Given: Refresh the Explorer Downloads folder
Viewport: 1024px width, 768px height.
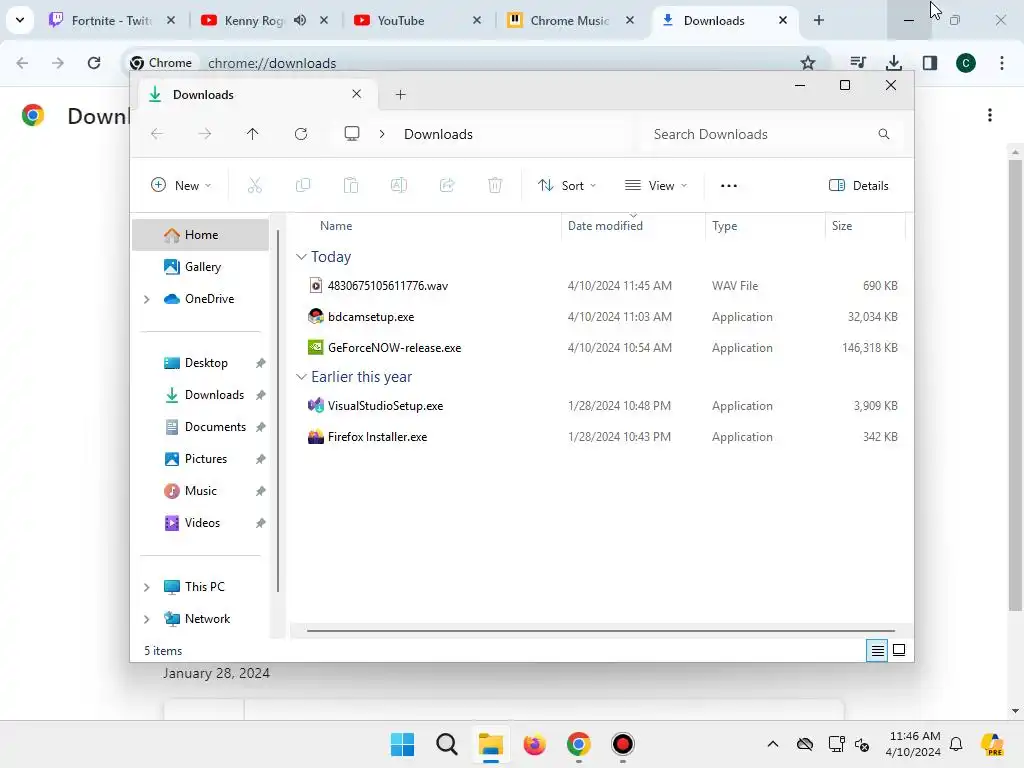Looking at the screenshot, I should click(x=301, y=134).
